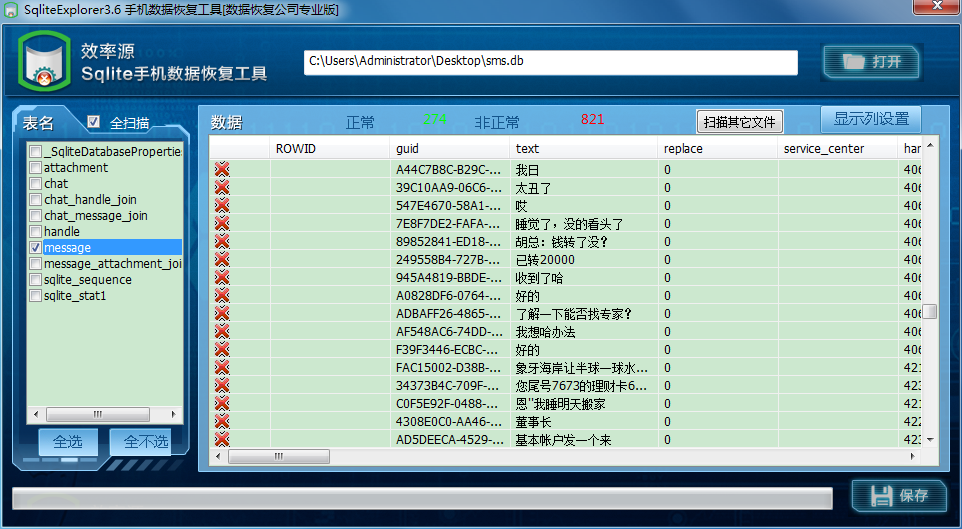
Task: Click data table scroll up arrow
Action: click(x=929, y=145)
